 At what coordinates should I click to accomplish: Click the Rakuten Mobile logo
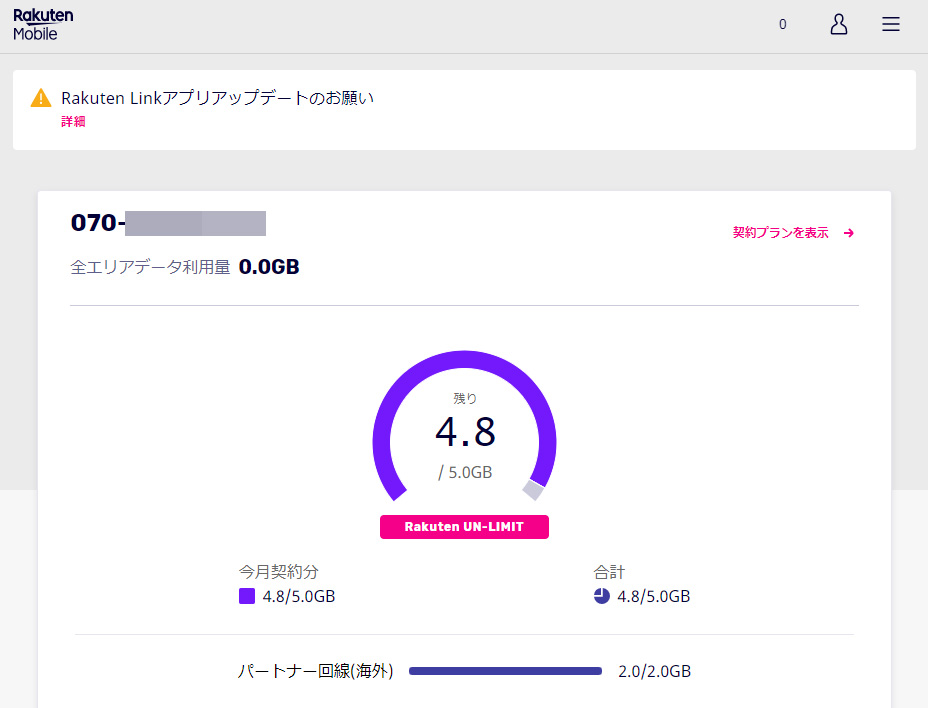pos(43,25)
